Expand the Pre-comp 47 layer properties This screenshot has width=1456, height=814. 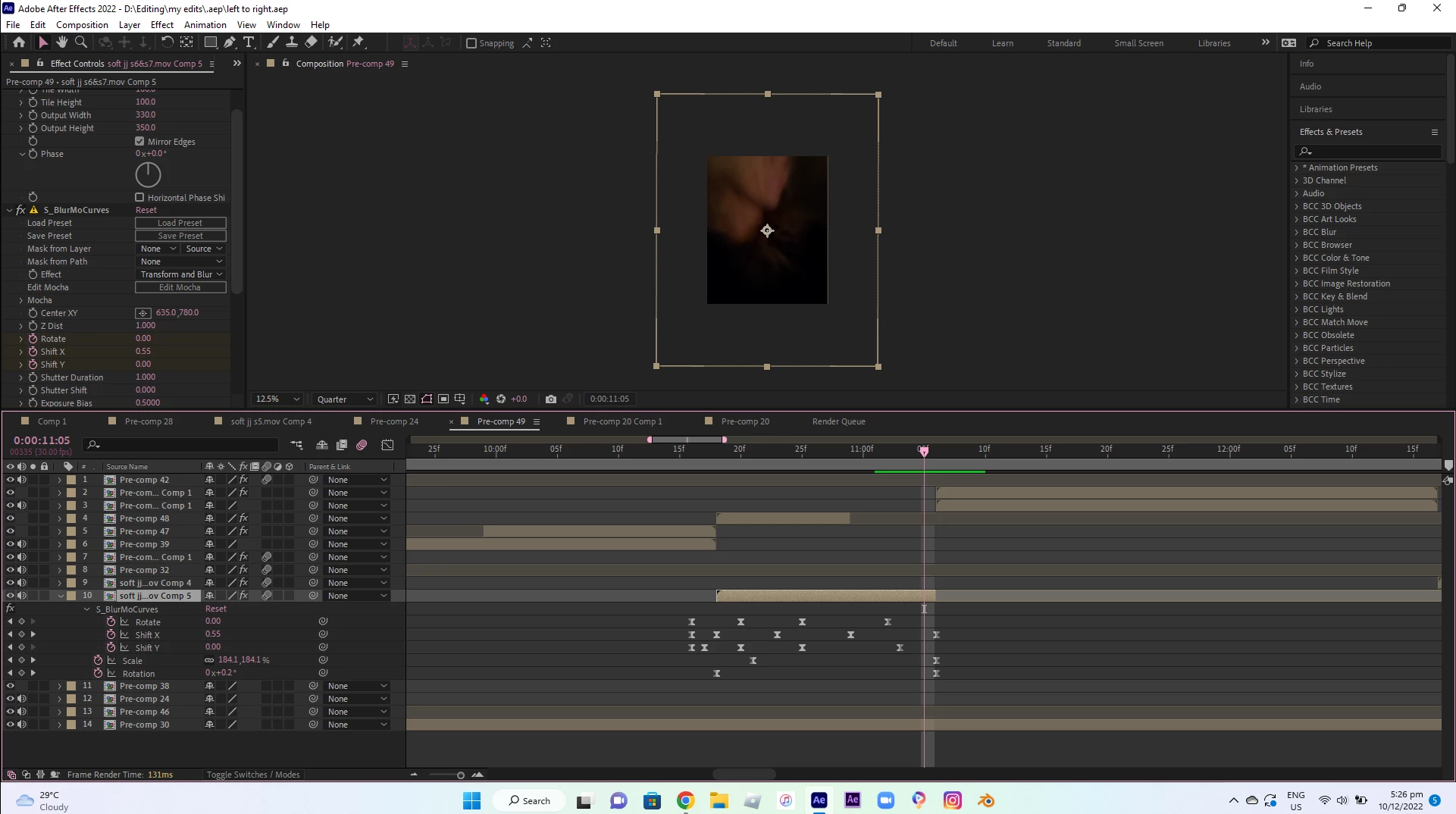click(59, 531)
